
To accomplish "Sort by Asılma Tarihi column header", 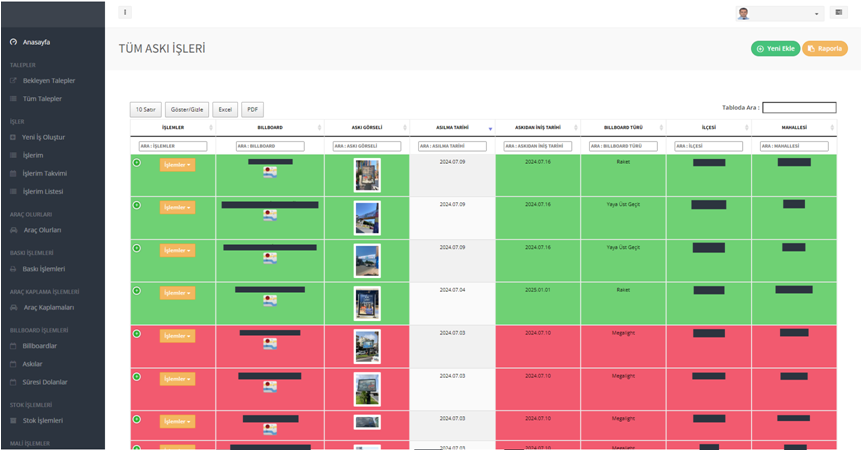I will pos(452,128).
